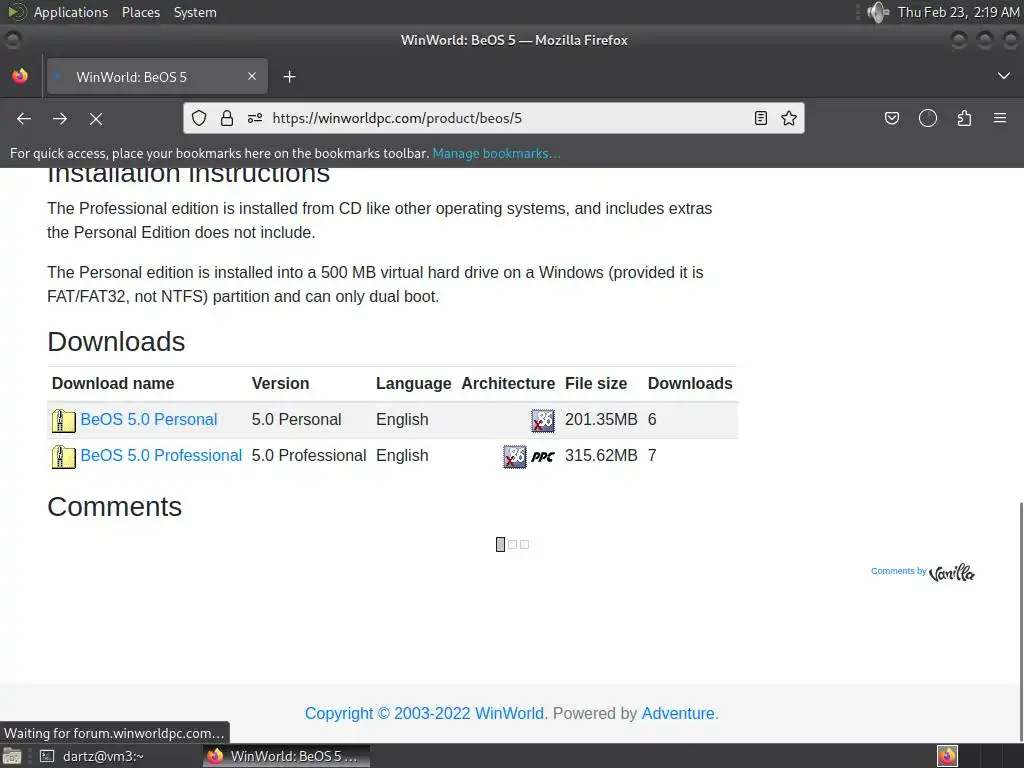Download BeOS 5.0 Personal

pos(149,419)
